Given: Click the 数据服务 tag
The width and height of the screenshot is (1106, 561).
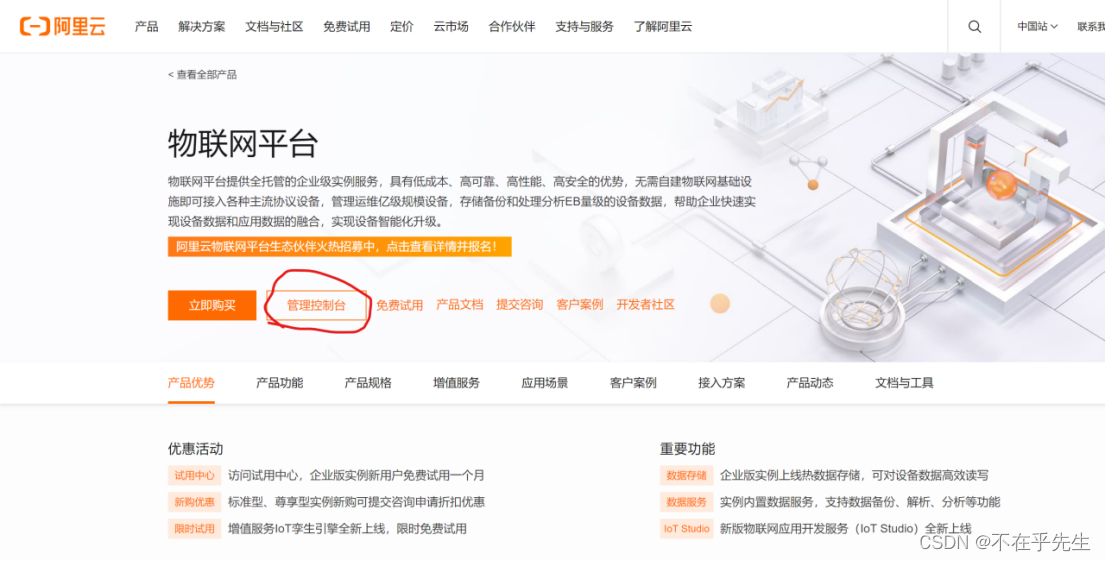Looking at the screenshot, I should (x=686, y=502).
